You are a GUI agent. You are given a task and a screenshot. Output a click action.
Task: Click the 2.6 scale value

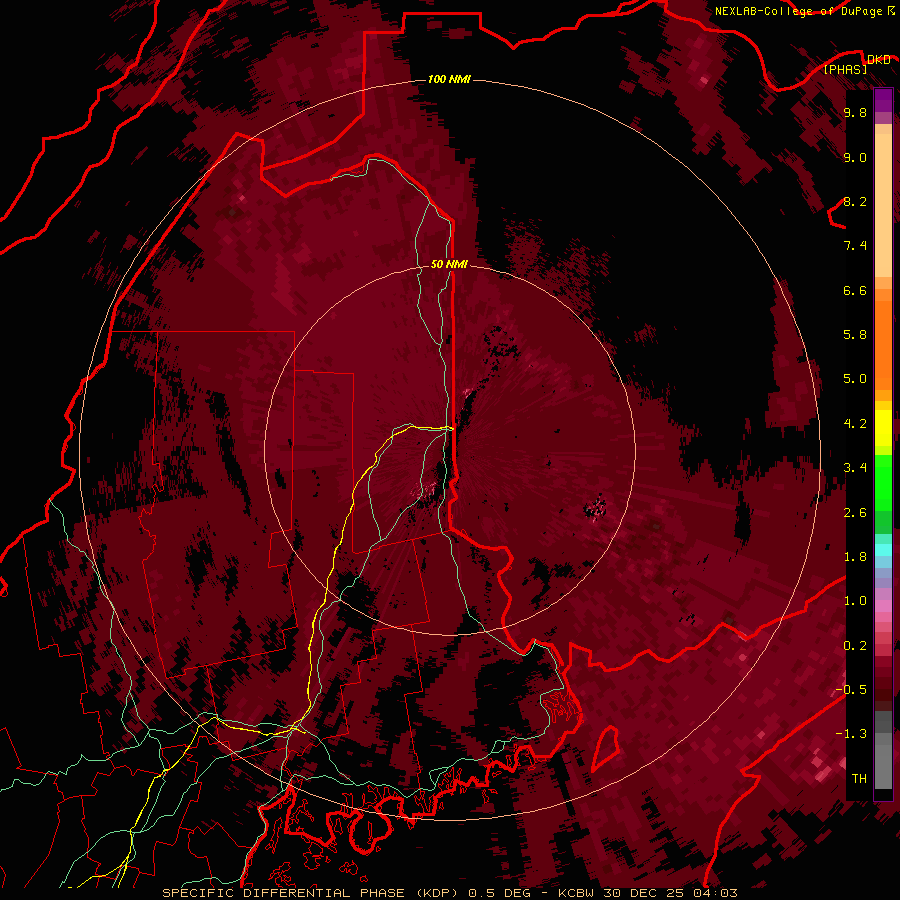coord(855,513)
